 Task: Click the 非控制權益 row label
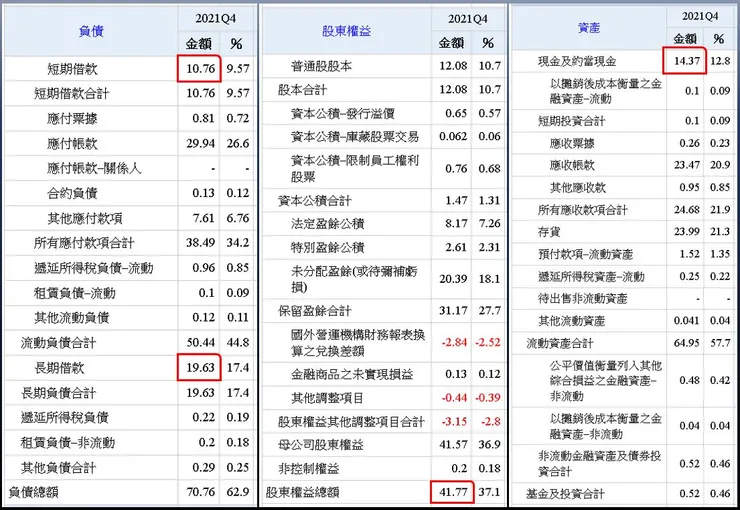(309, 468)
